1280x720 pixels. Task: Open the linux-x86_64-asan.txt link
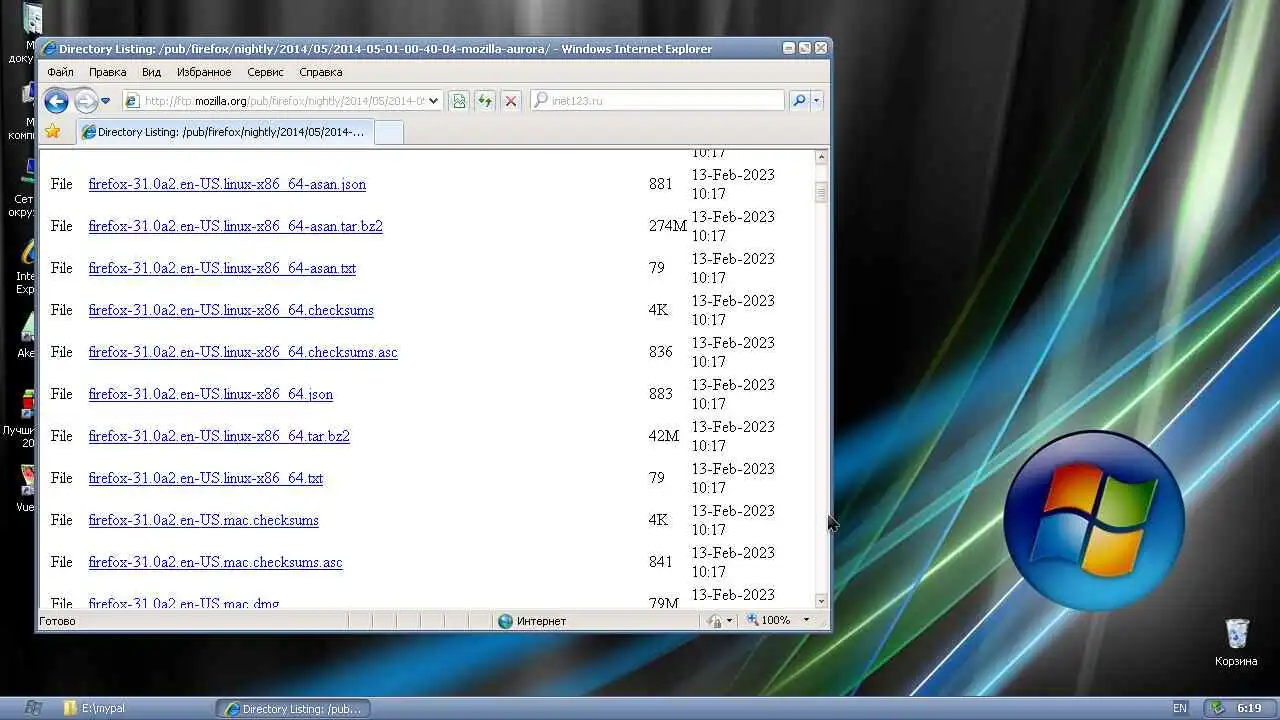coord(222,268)
